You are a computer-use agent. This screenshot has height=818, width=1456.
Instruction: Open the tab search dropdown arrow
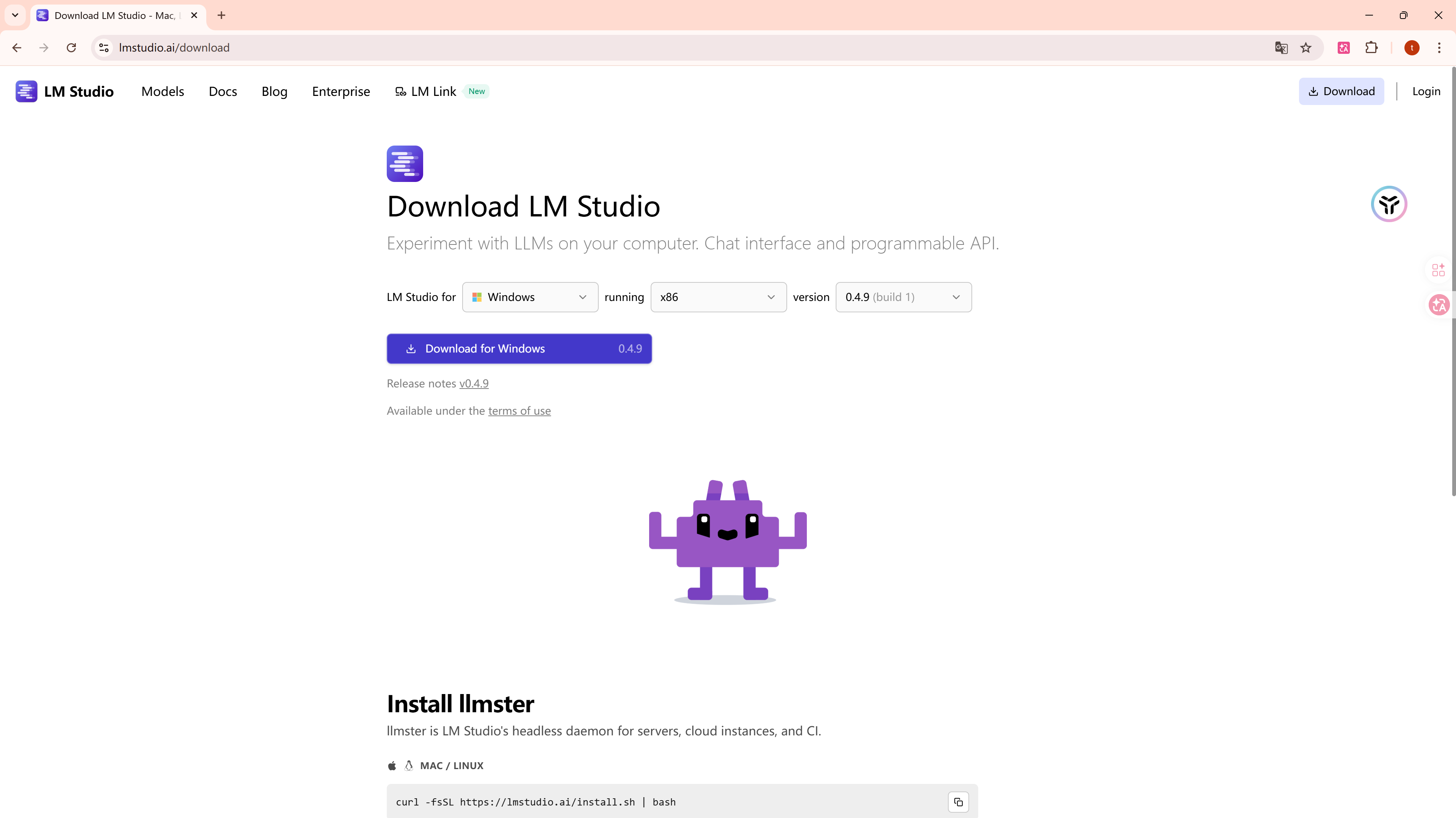click(x=15, y=15)
